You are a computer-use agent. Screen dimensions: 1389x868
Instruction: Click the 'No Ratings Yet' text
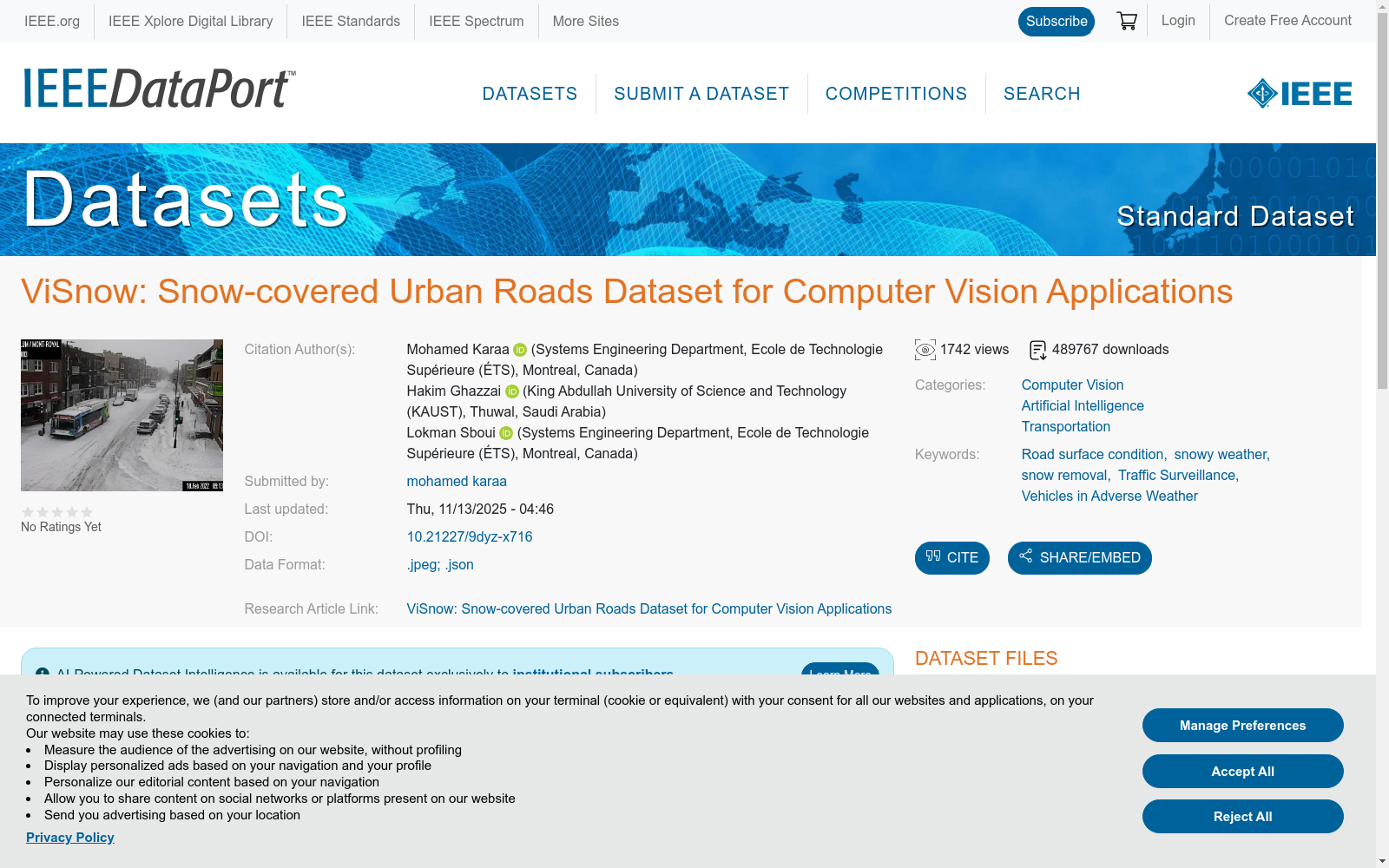point(61,527)
